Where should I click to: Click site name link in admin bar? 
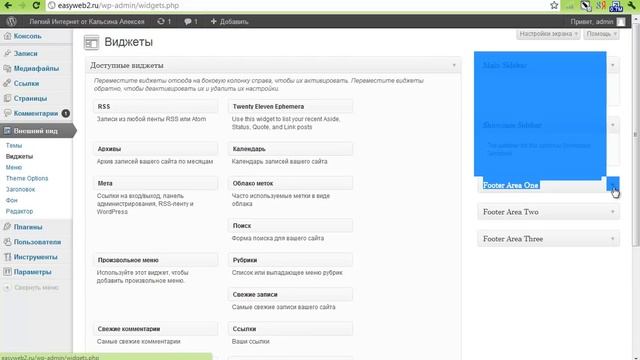click(x=87, y=22)
